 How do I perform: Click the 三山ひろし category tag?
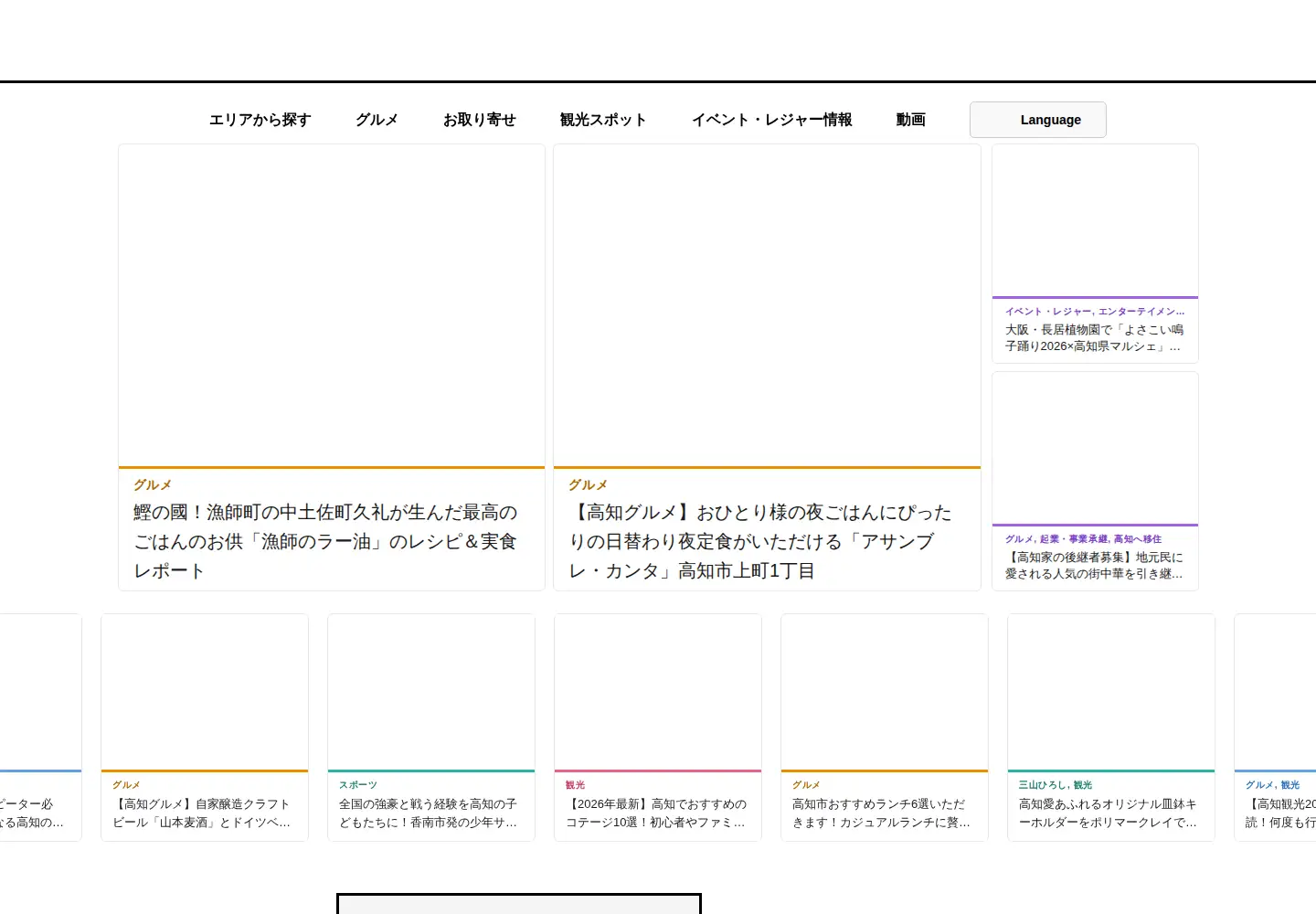click(x=1043, y=785)
